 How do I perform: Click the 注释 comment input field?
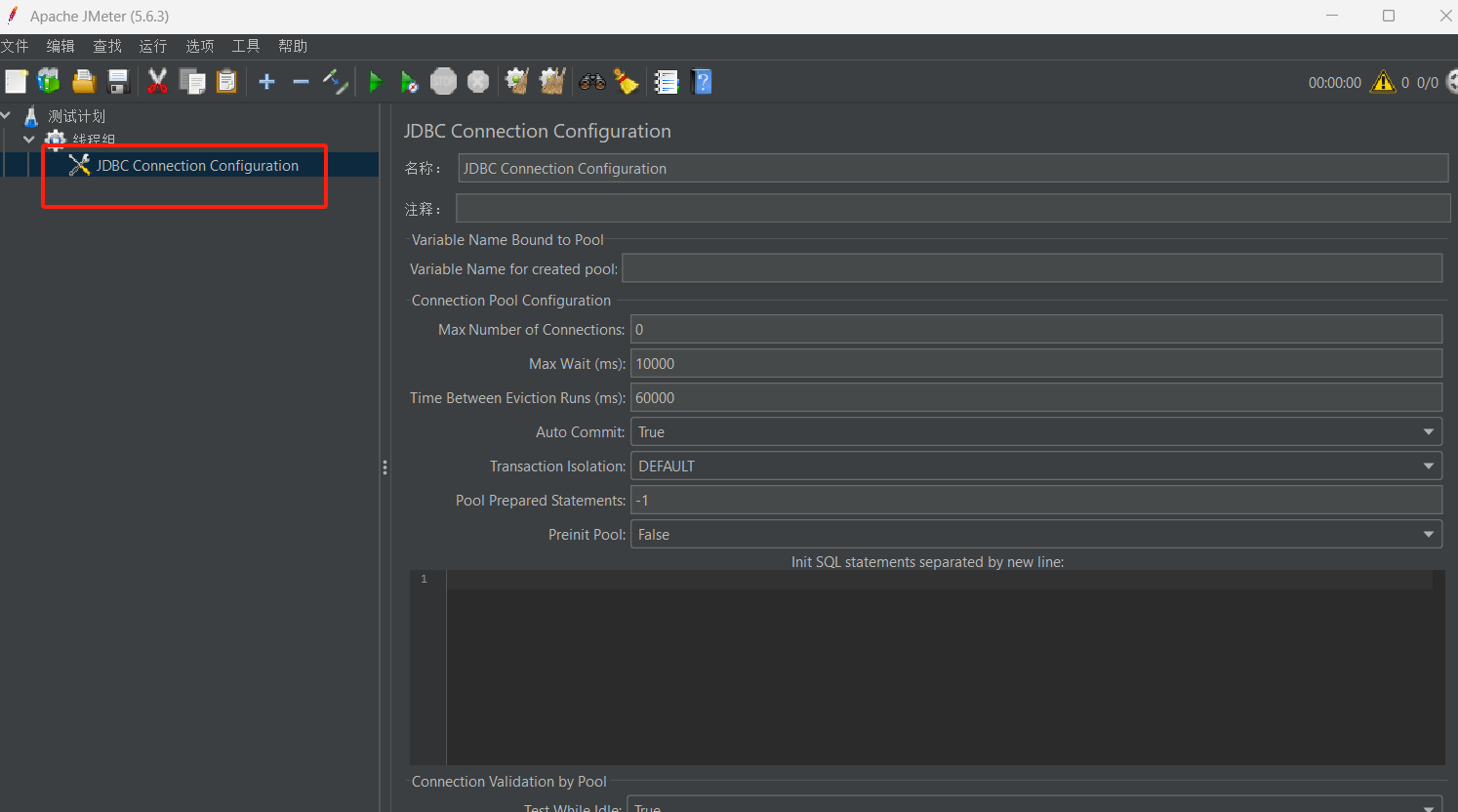(953, 208)
